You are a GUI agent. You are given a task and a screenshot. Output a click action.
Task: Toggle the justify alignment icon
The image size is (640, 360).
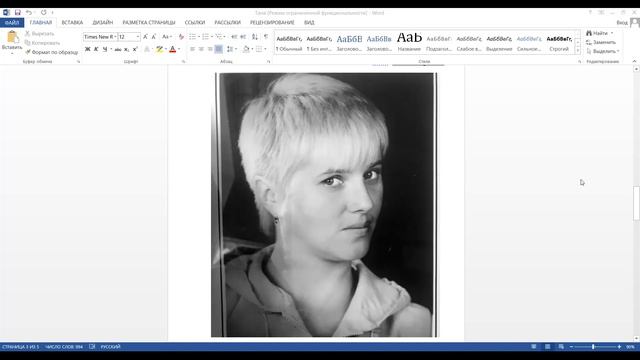pyautogui.click(x=219, y=49)
